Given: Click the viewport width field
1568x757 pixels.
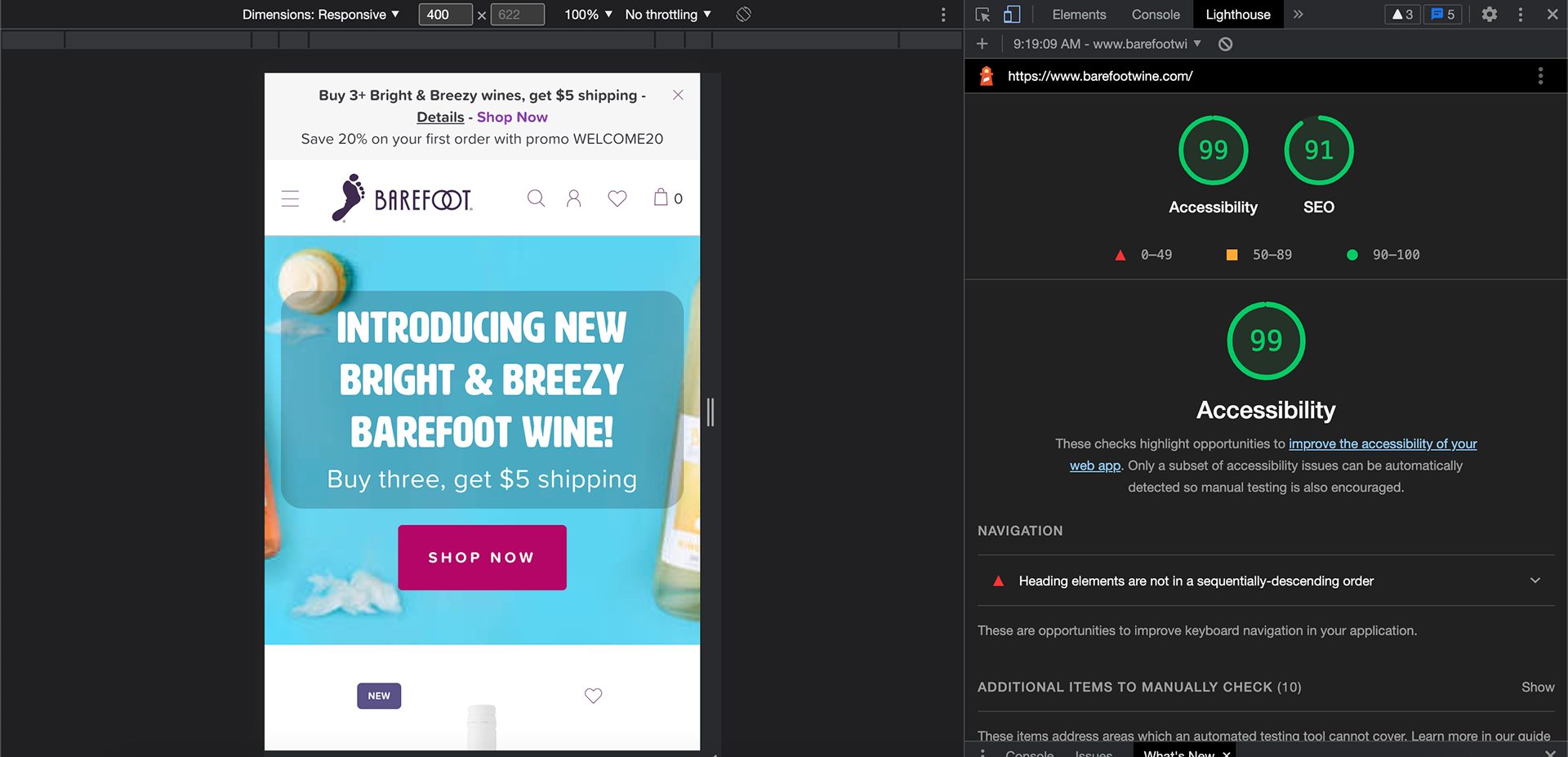Looking at the screenshot, I should pyautogui.click(x=445, y=15).
